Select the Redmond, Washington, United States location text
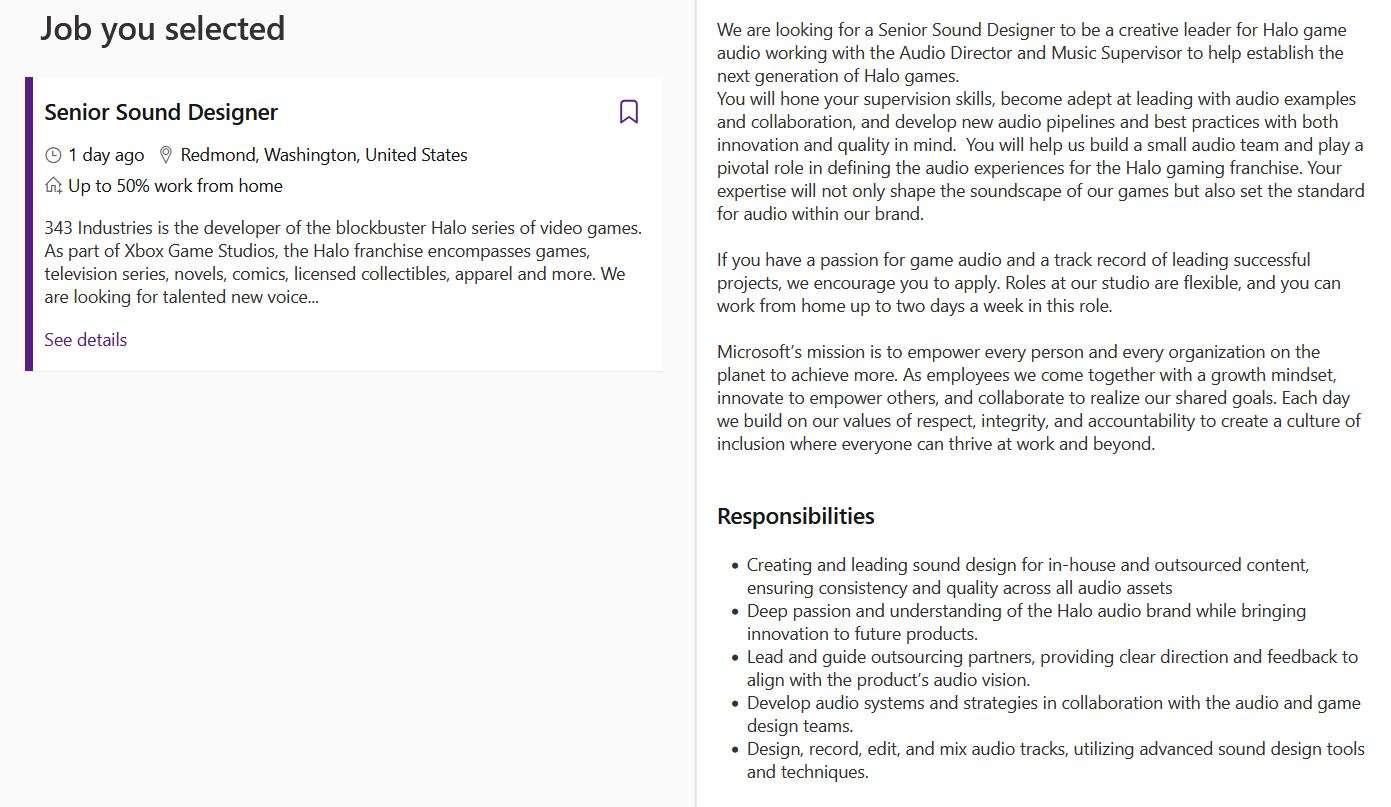1391x807 pixels. 324,155
